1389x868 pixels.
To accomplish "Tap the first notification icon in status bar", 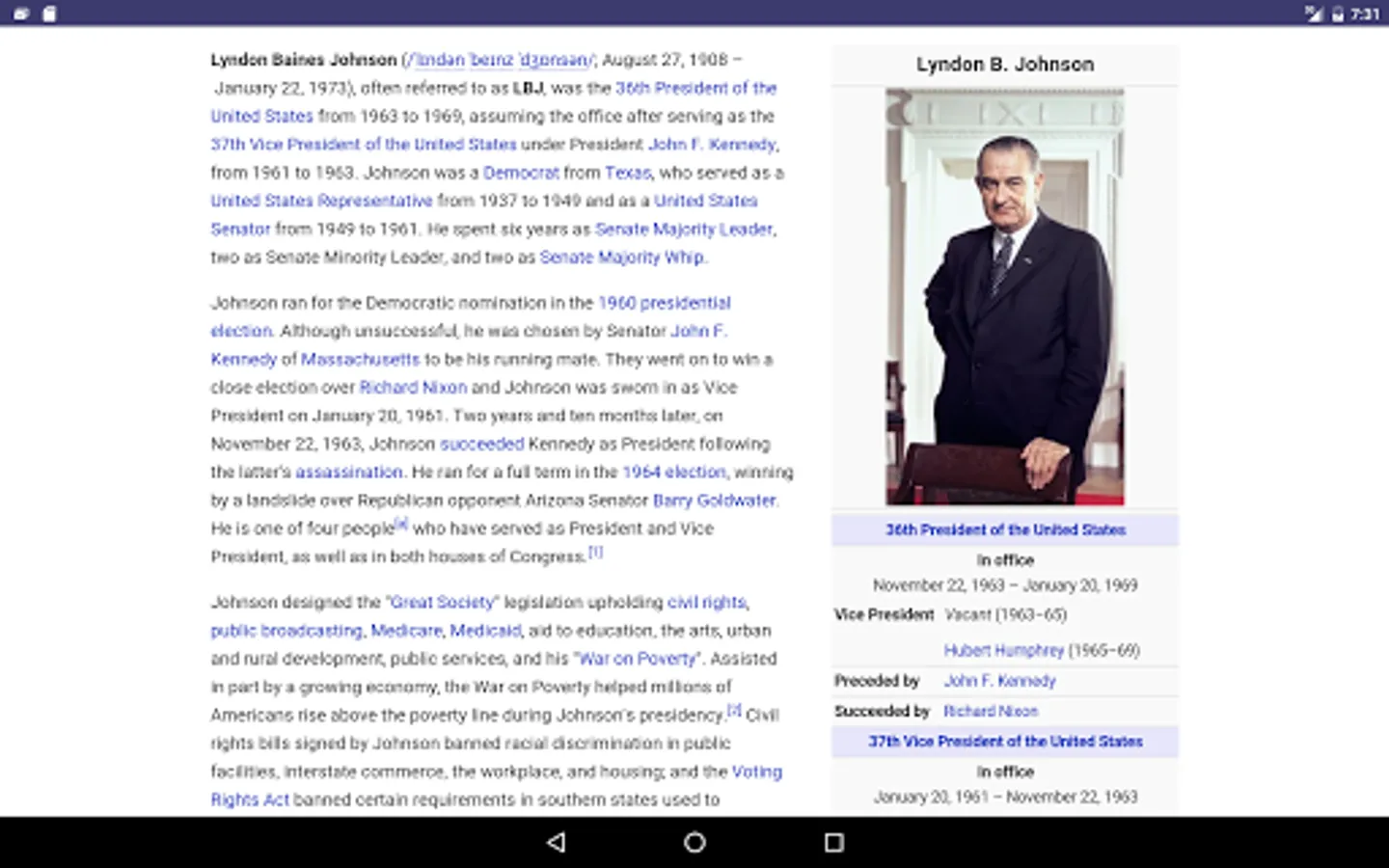I will coord(21,14).
